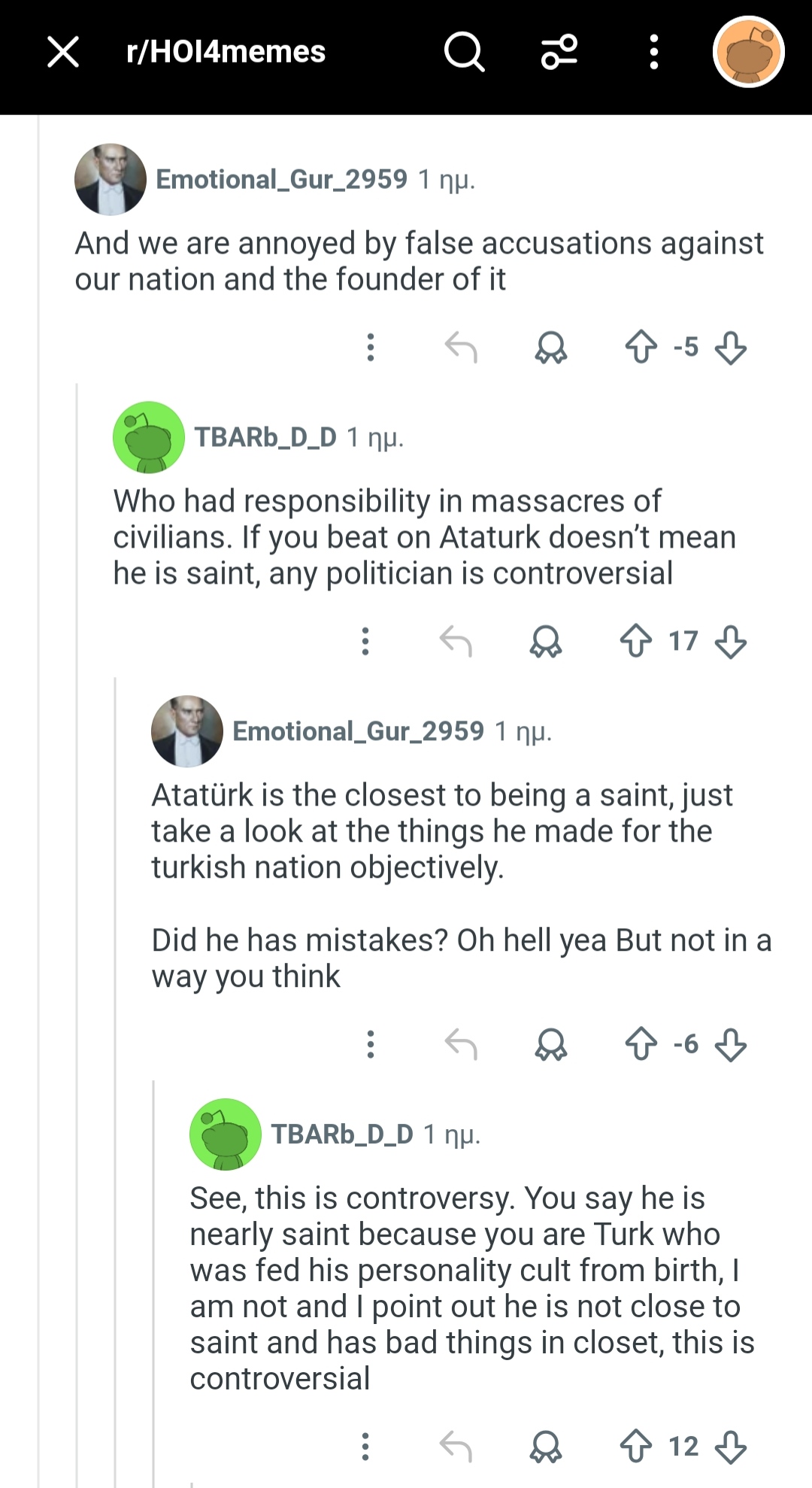View TBARb_D_D green avatar on last comment

coord(226,1134)
